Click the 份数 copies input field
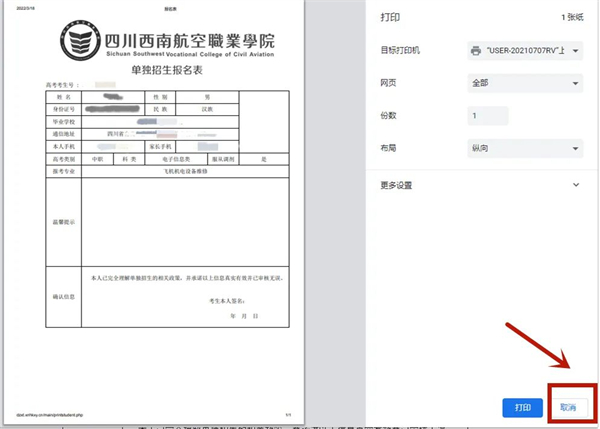The image size is (600, 429). 488,116
